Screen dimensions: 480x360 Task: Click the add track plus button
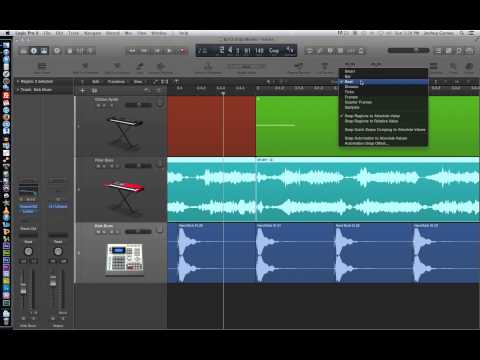click(83, 90)
